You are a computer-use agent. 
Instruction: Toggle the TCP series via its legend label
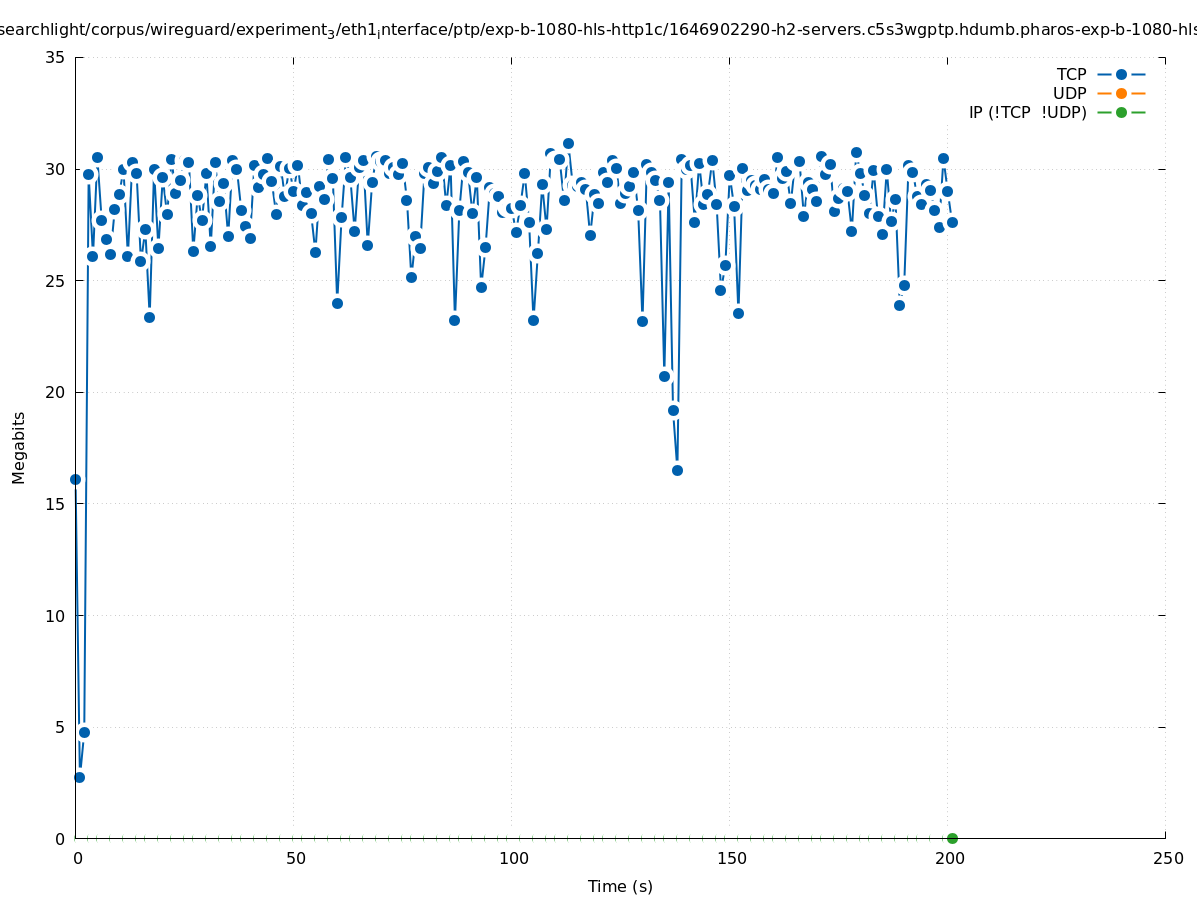click(x=1071, y=74)
